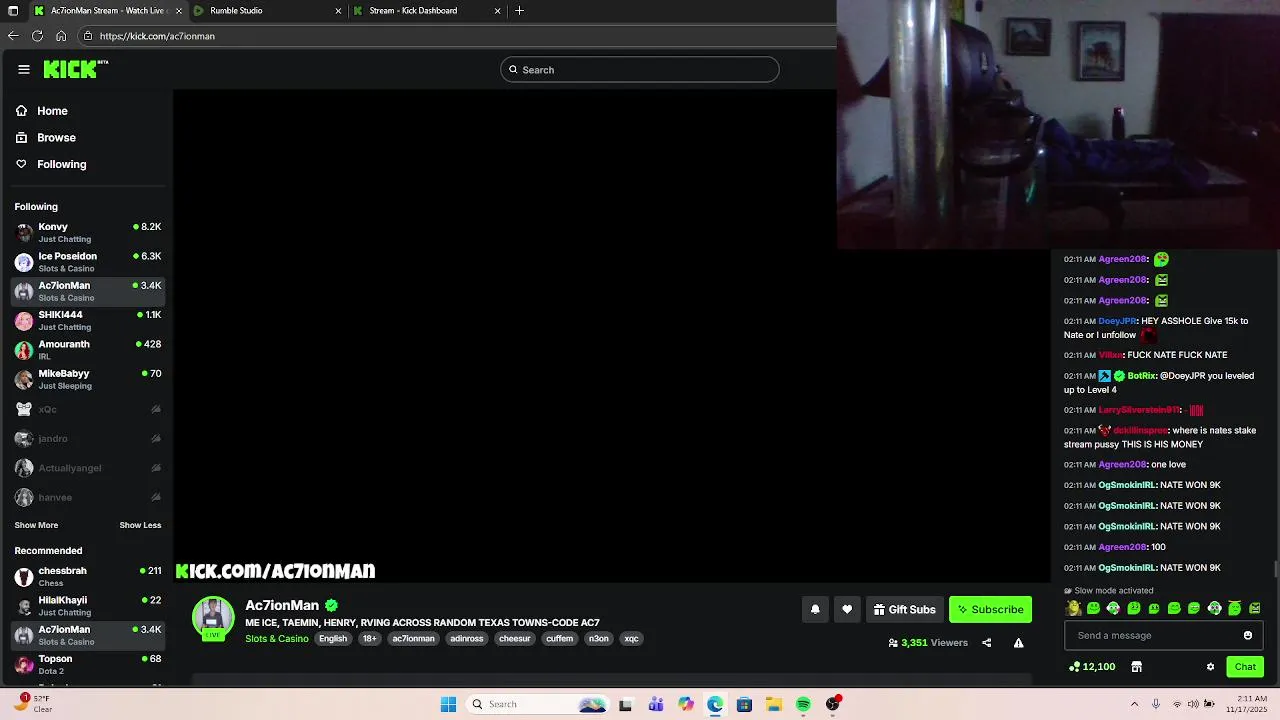The width and height of the screenshot is (1280, 720).
Task: Open Windows Start menu
Action: (x=448, y=704)
